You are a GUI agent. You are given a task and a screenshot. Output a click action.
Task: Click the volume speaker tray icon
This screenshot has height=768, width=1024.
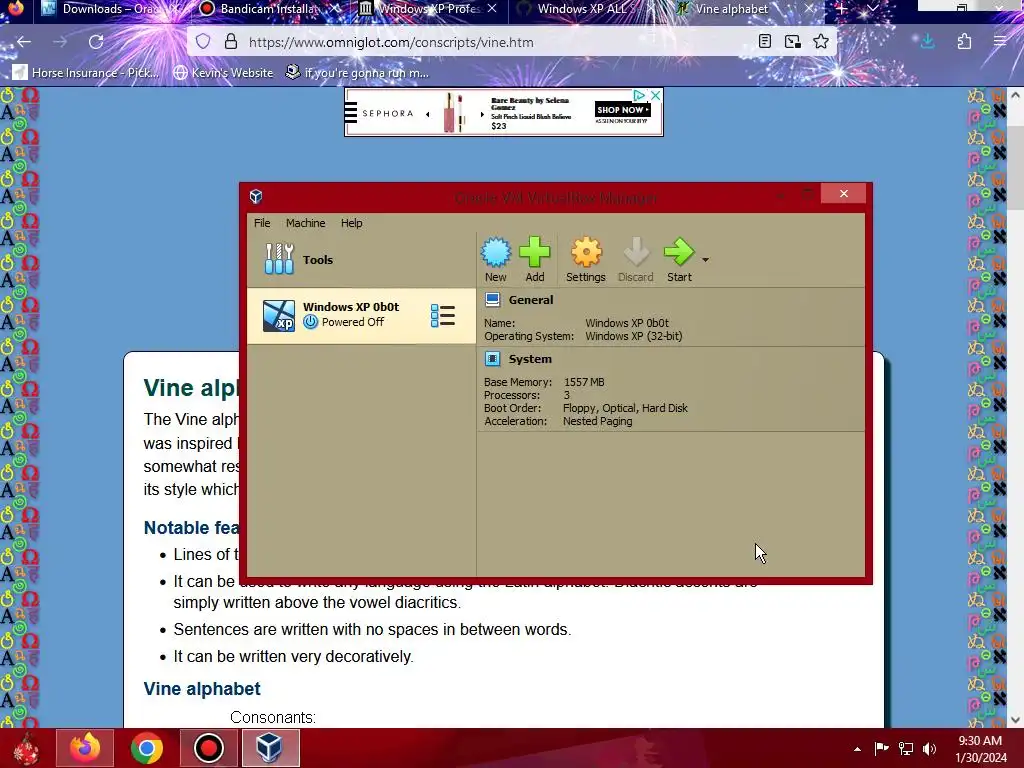point(929,748)
